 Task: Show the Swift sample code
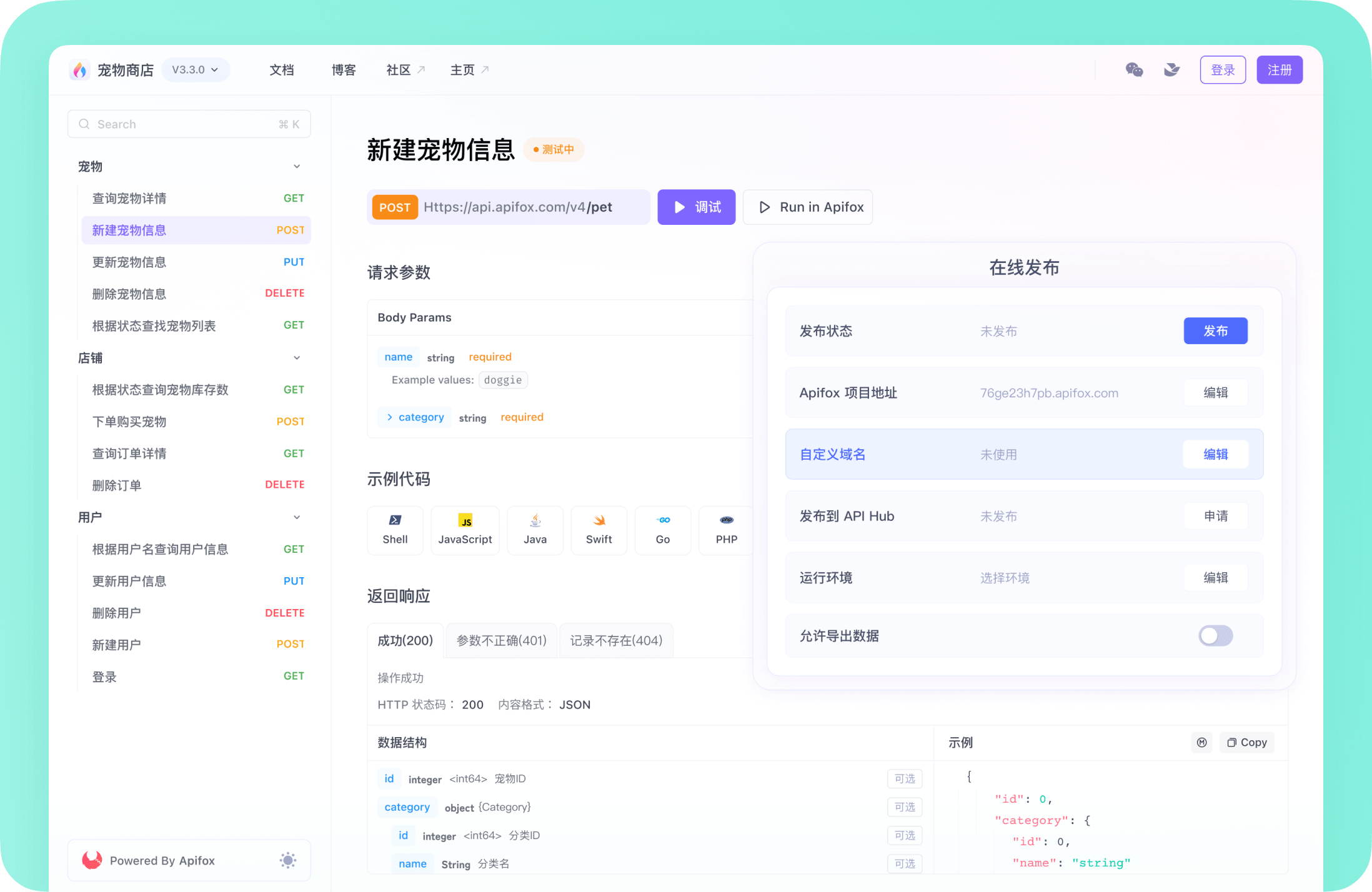[x=599, y=530]
